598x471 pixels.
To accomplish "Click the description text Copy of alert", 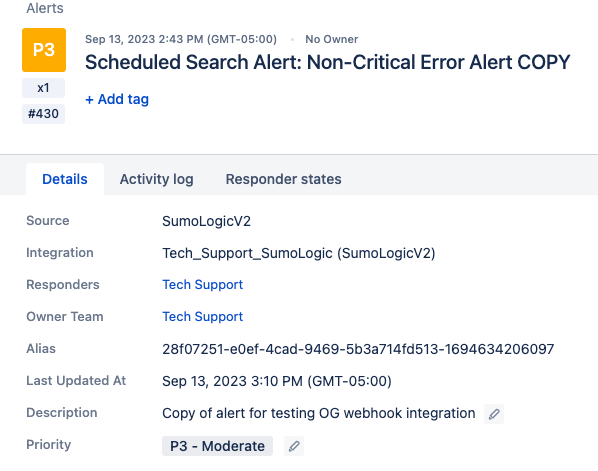I will pyautogui.click(x=319, y=413).
